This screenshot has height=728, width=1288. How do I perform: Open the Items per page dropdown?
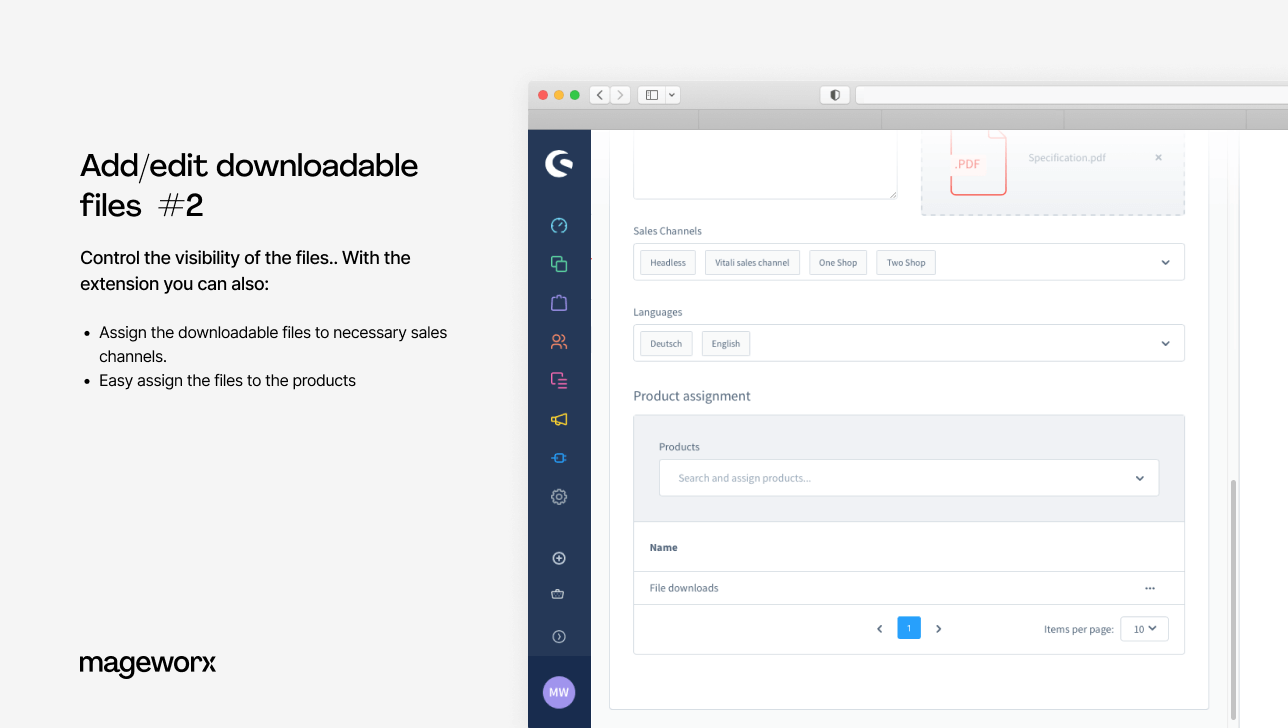(x=1144, y=629)
